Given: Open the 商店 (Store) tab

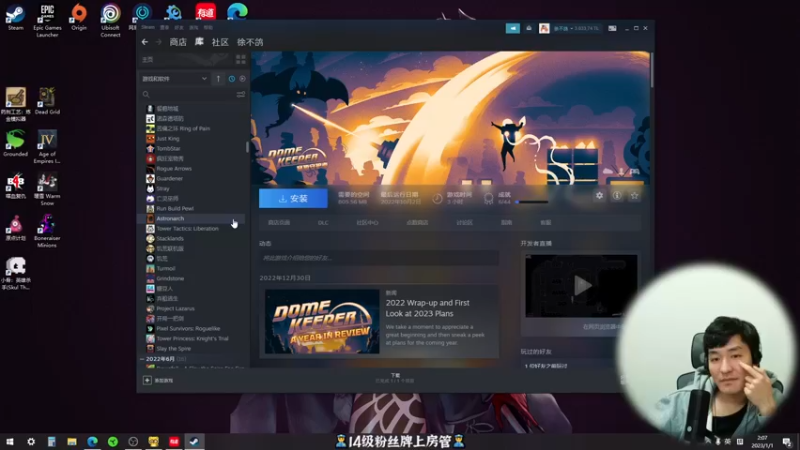Looking at the screenshot, I should [x=178, y=42].
